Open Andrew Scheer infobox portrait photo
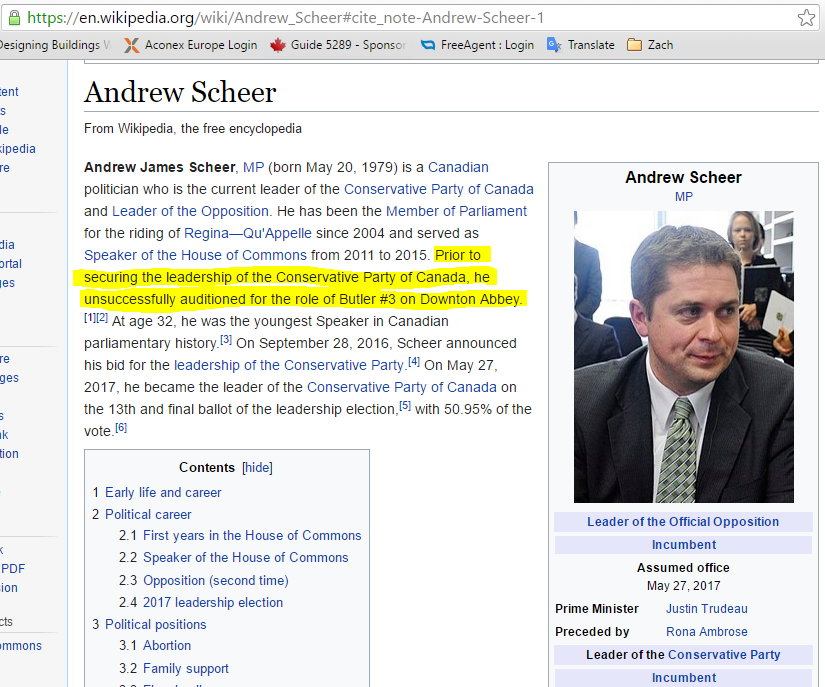Screen dimensions: 825x687 click(x=683, y=357)
